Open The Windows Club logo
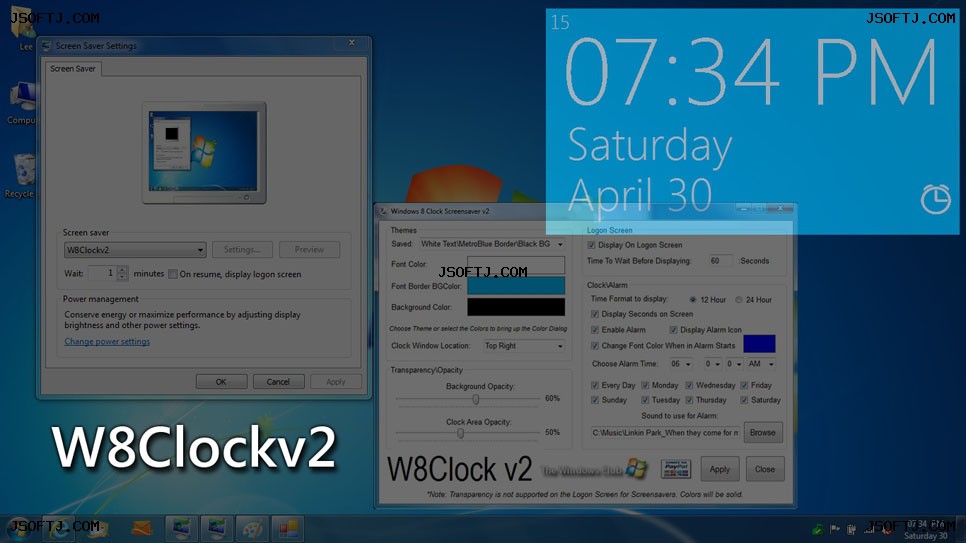Viewport: 966px width, 543px height. pyautogui.click(x=595, y=470)
